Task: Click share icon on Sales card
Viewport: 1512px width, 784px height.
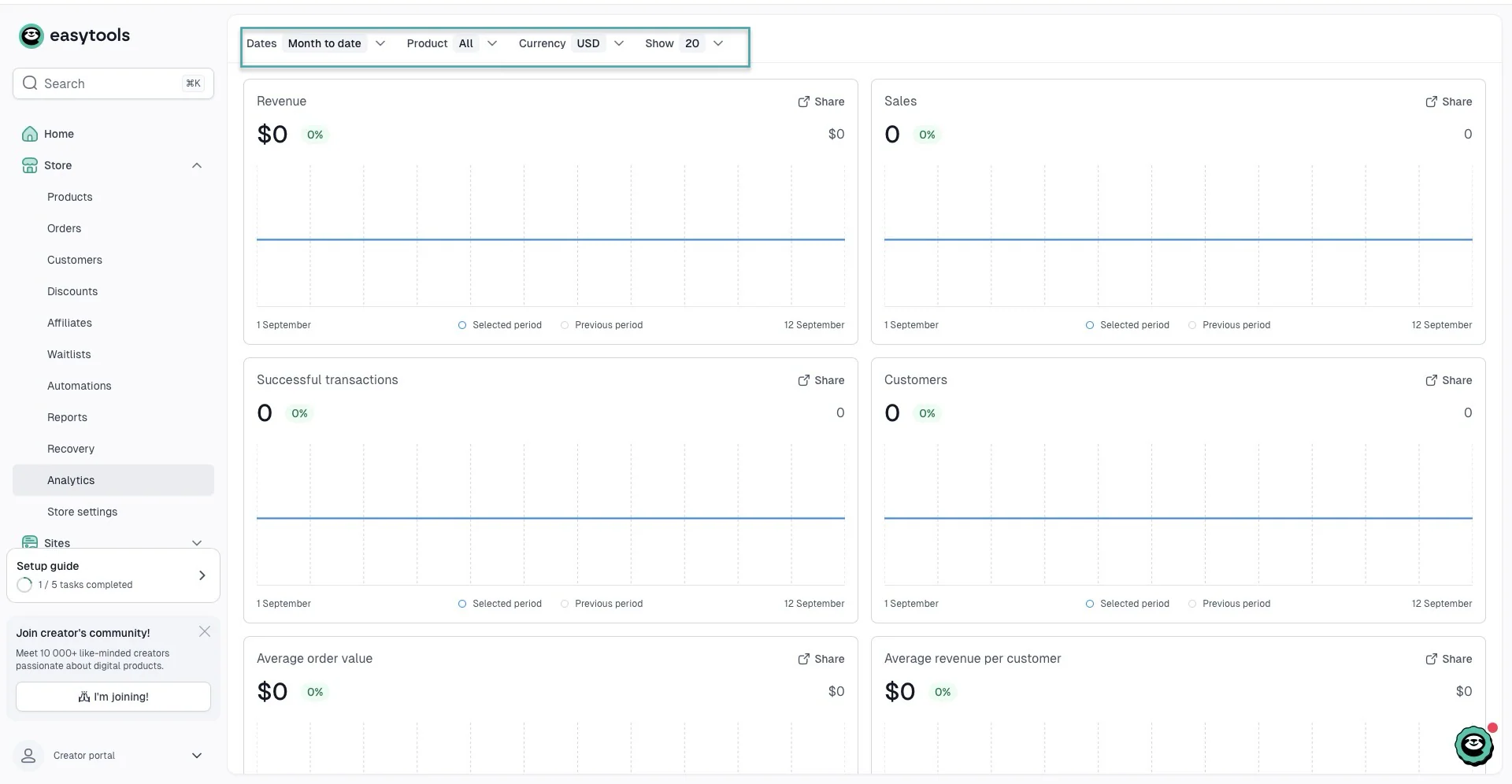Action: [1431, 102]
